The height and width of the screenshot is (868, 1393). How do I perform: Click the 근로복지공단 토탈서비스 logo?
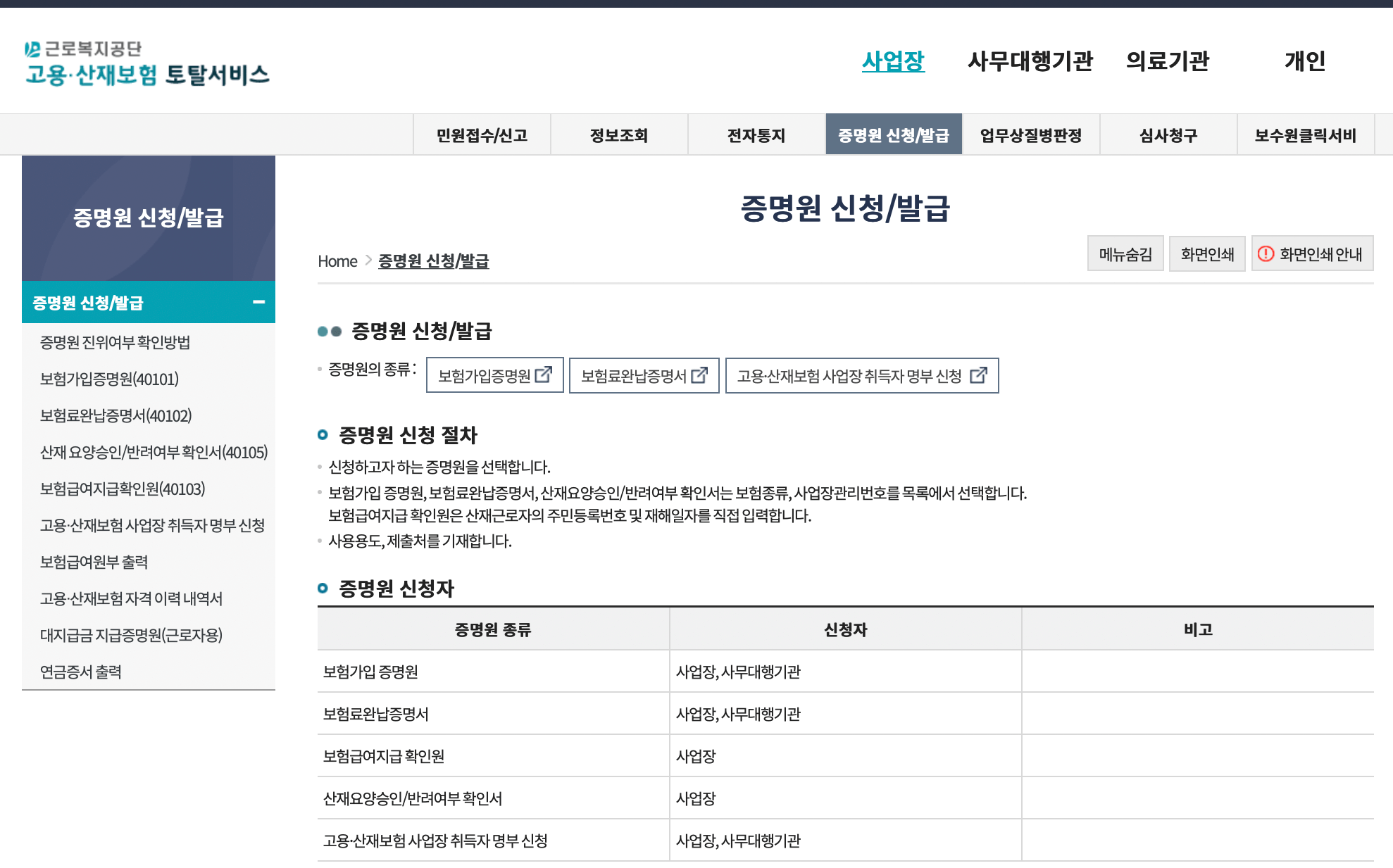(x=147, y=63)
